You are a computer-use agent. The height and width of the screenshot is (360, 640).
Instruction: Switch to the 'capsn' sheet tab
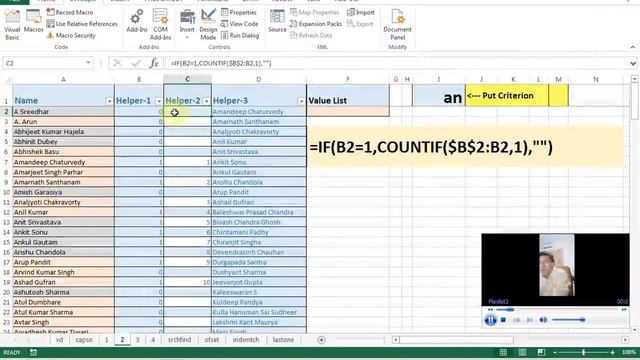[84, 340]
